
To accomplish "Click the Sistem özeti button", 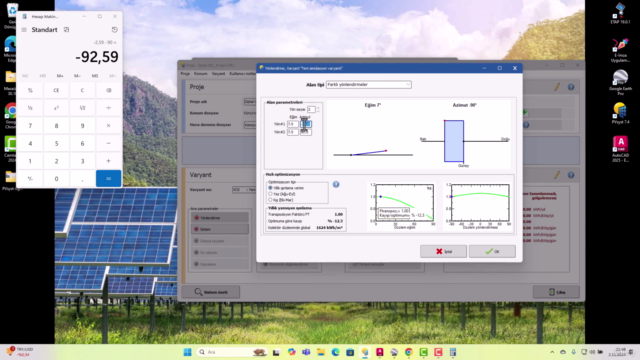I will click(x=211, y=292).
